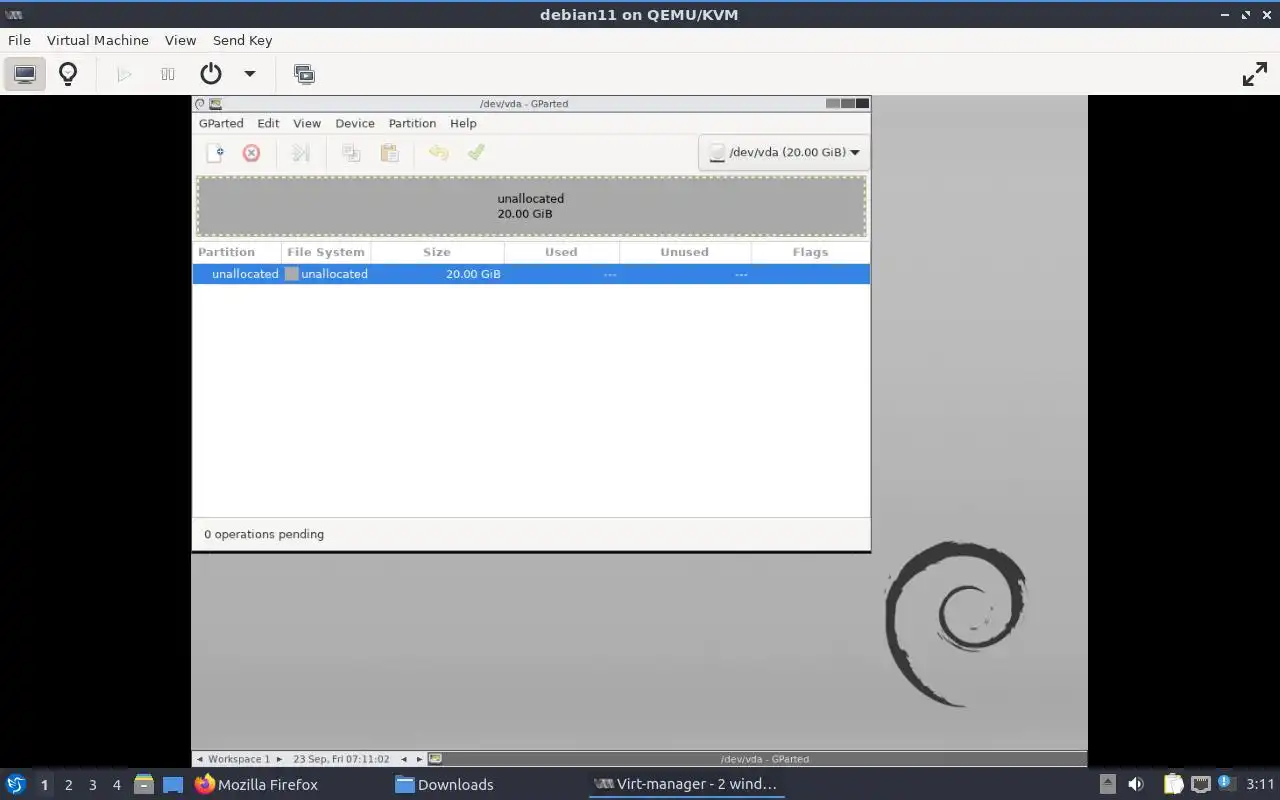Click the Run virtual machine play icon
This screenshot has width=1280, height=800.
[x=124, y=74]
